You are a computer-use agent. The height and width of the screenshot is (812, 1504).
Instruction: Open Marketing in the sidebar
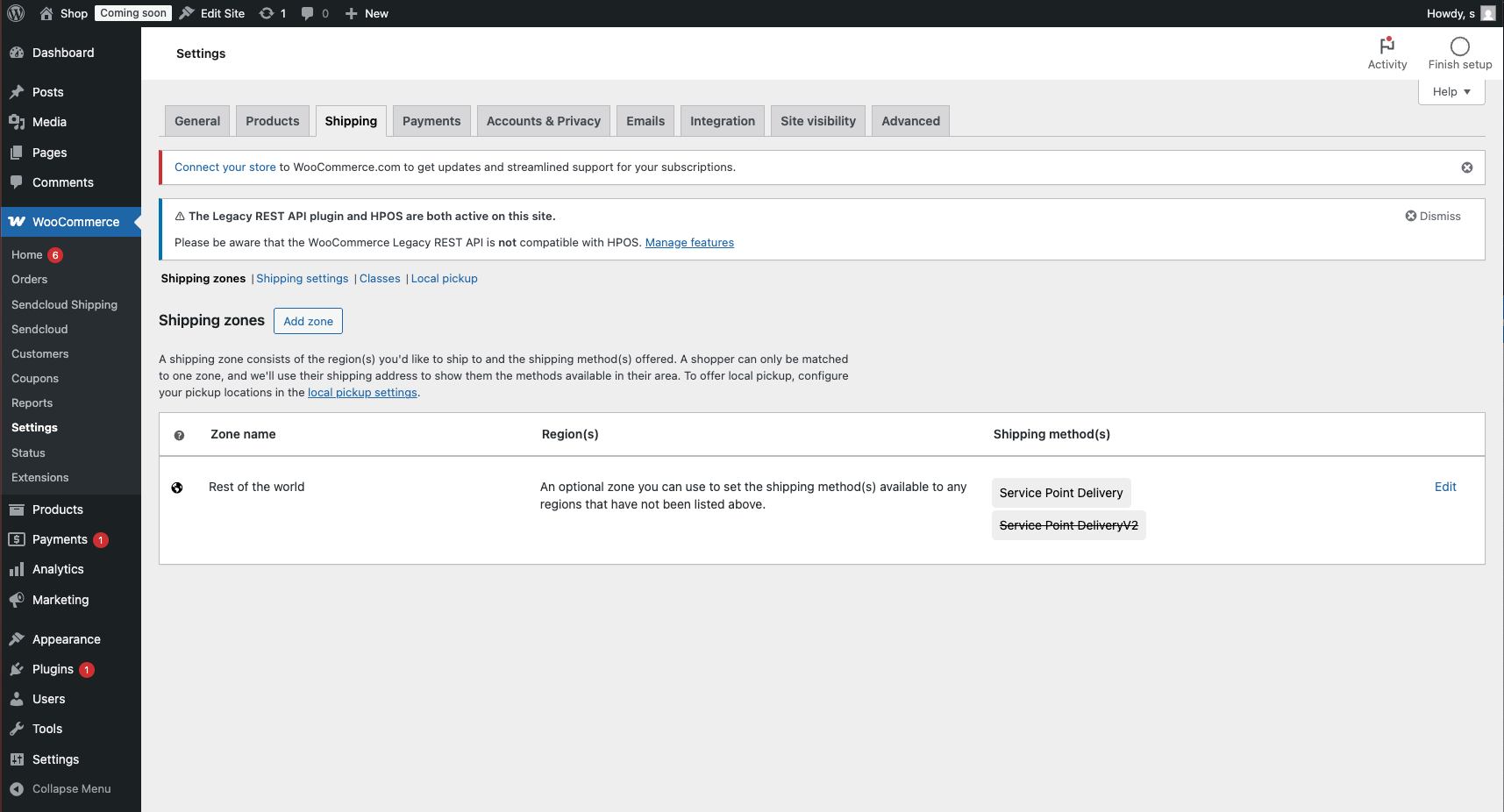tap(61, 600)
